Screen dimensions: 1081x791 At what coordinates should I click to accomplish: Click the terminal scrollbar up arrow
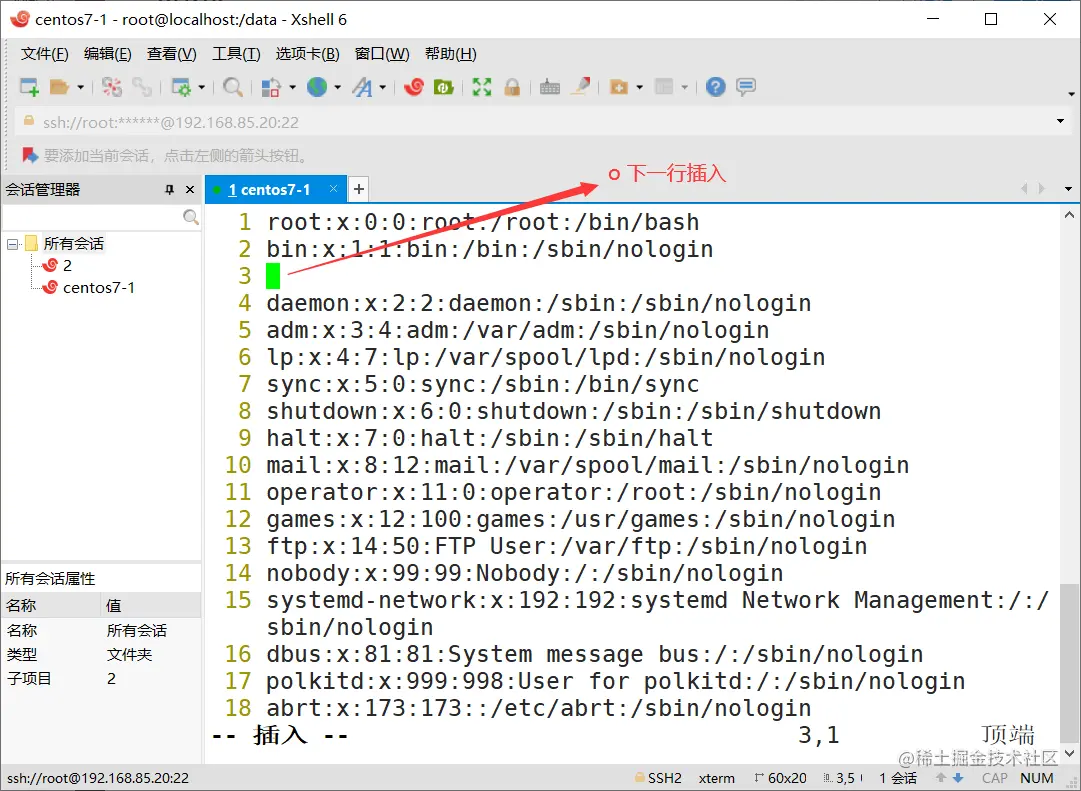pyautogui.click(x=1069, y=215)
